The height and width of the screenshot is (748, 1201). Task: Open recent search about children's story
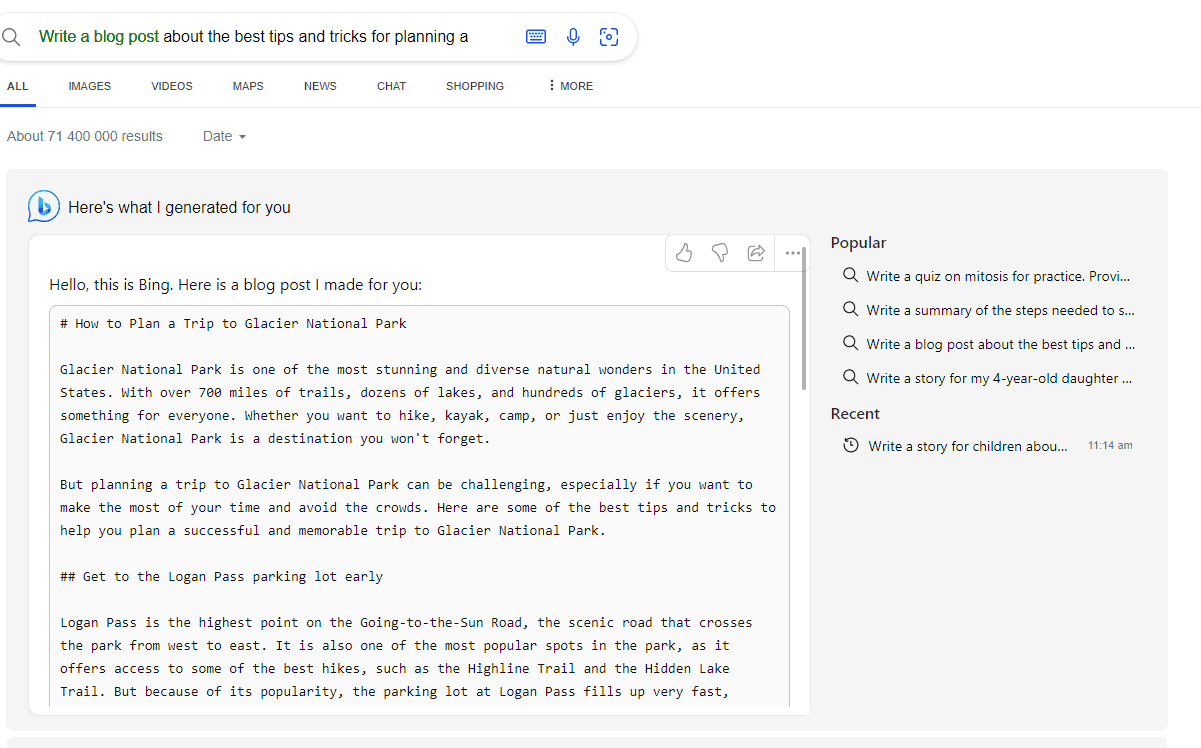(x=967, y=446)
